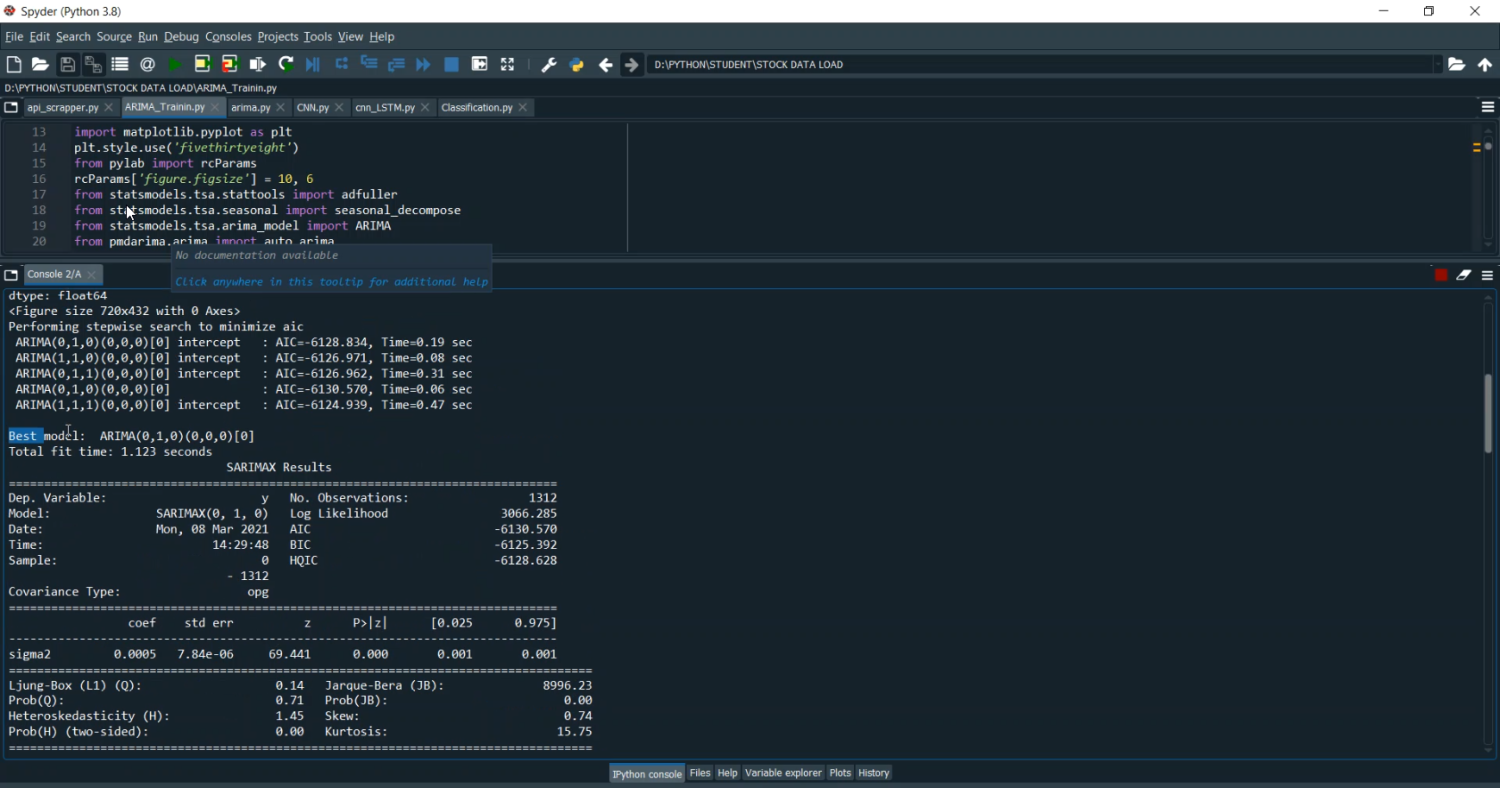Image resolution: width=1500 pixels, height=788 pixels.
Task: Click the tooltip link for additional help
Action: [x=331, y=282]
